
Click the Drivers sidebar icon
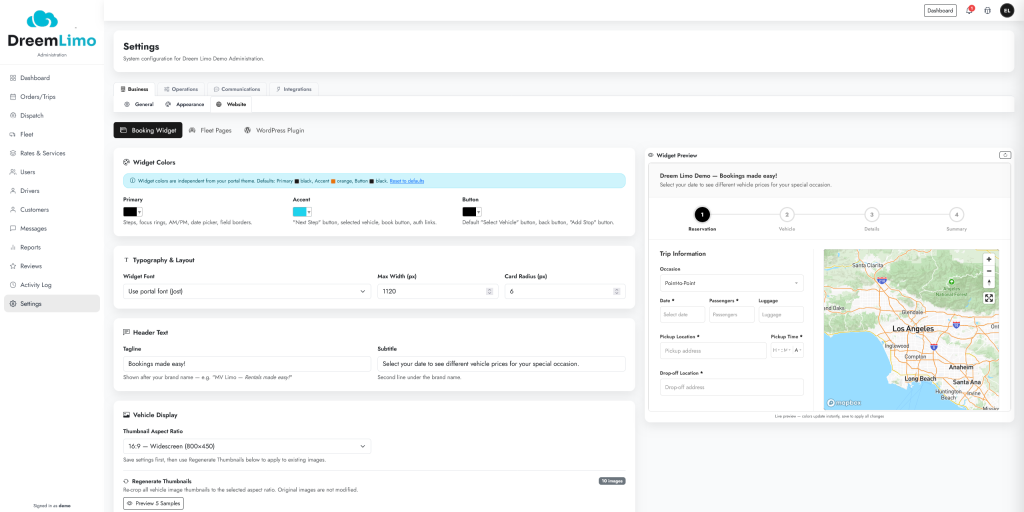point(13,191)
